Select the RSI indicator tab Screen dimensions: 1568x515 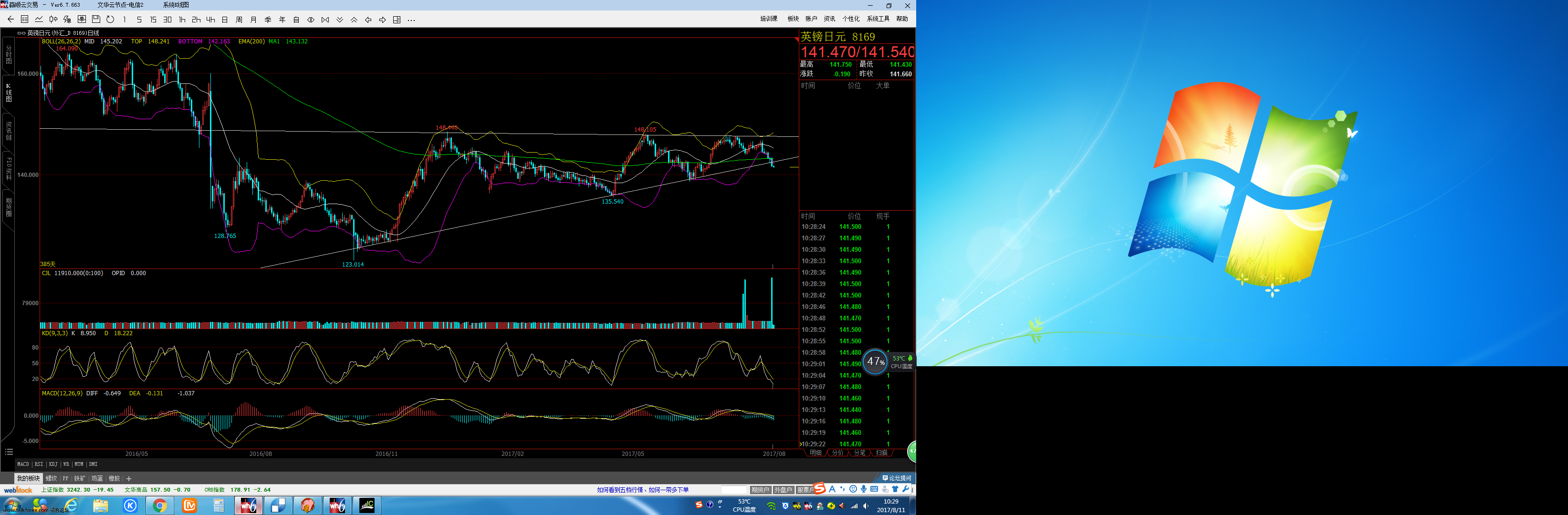[39, 464]
